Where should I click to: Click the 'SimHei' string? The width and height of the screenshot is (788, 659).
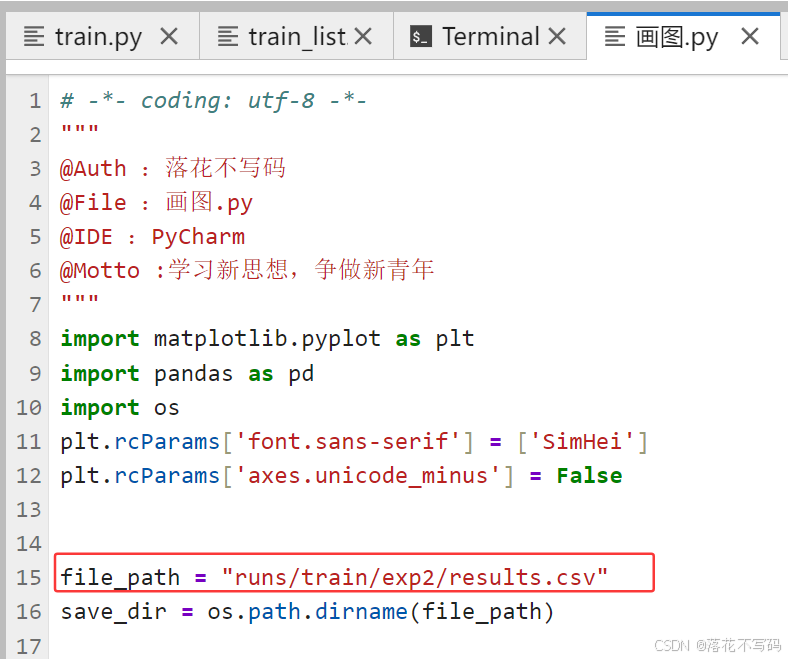(x=582, y=441)
